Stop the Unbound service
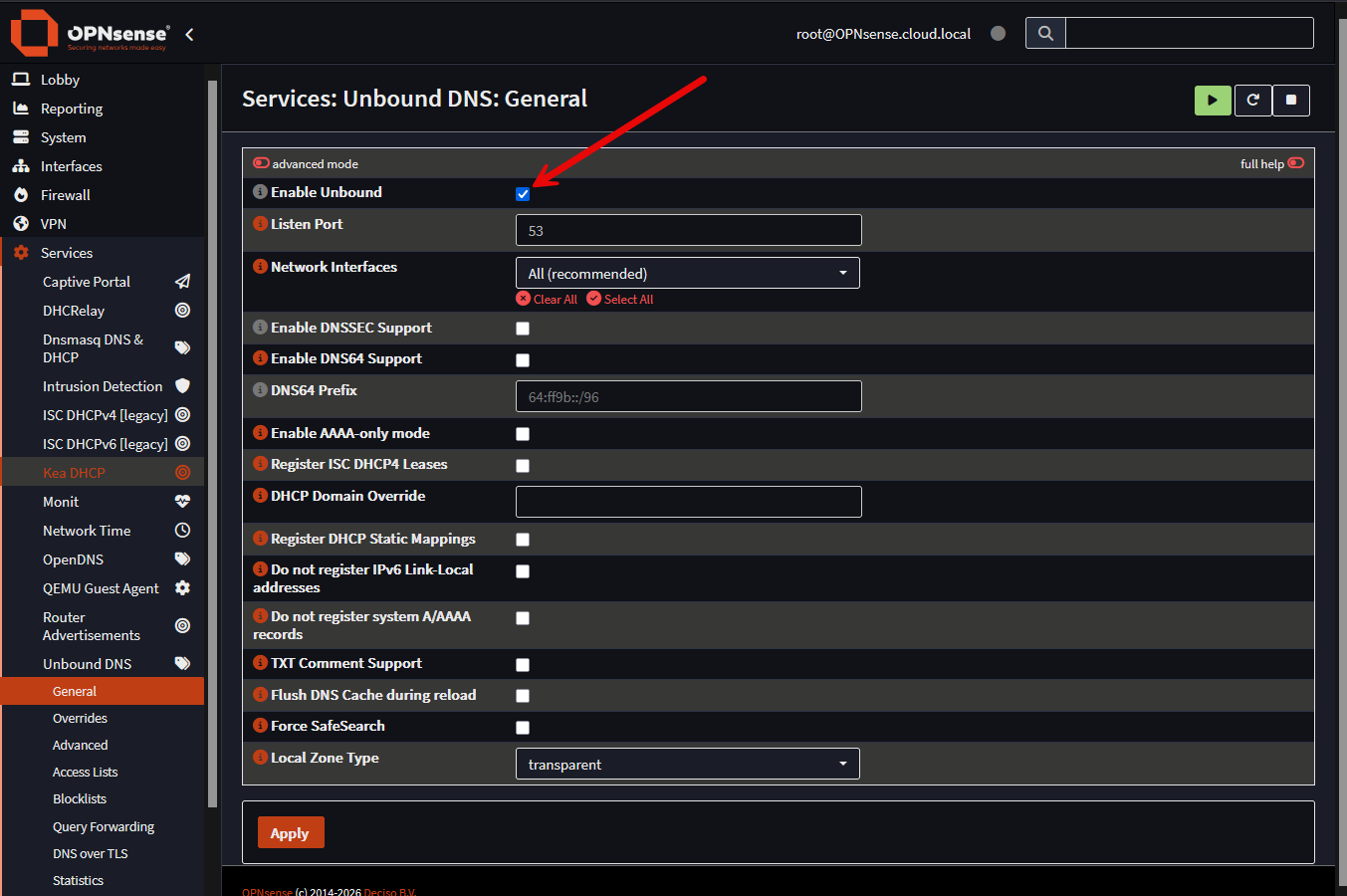The width and height of the screenshot is (1347, 896). pyautogui.click(x=1291, y=100)
